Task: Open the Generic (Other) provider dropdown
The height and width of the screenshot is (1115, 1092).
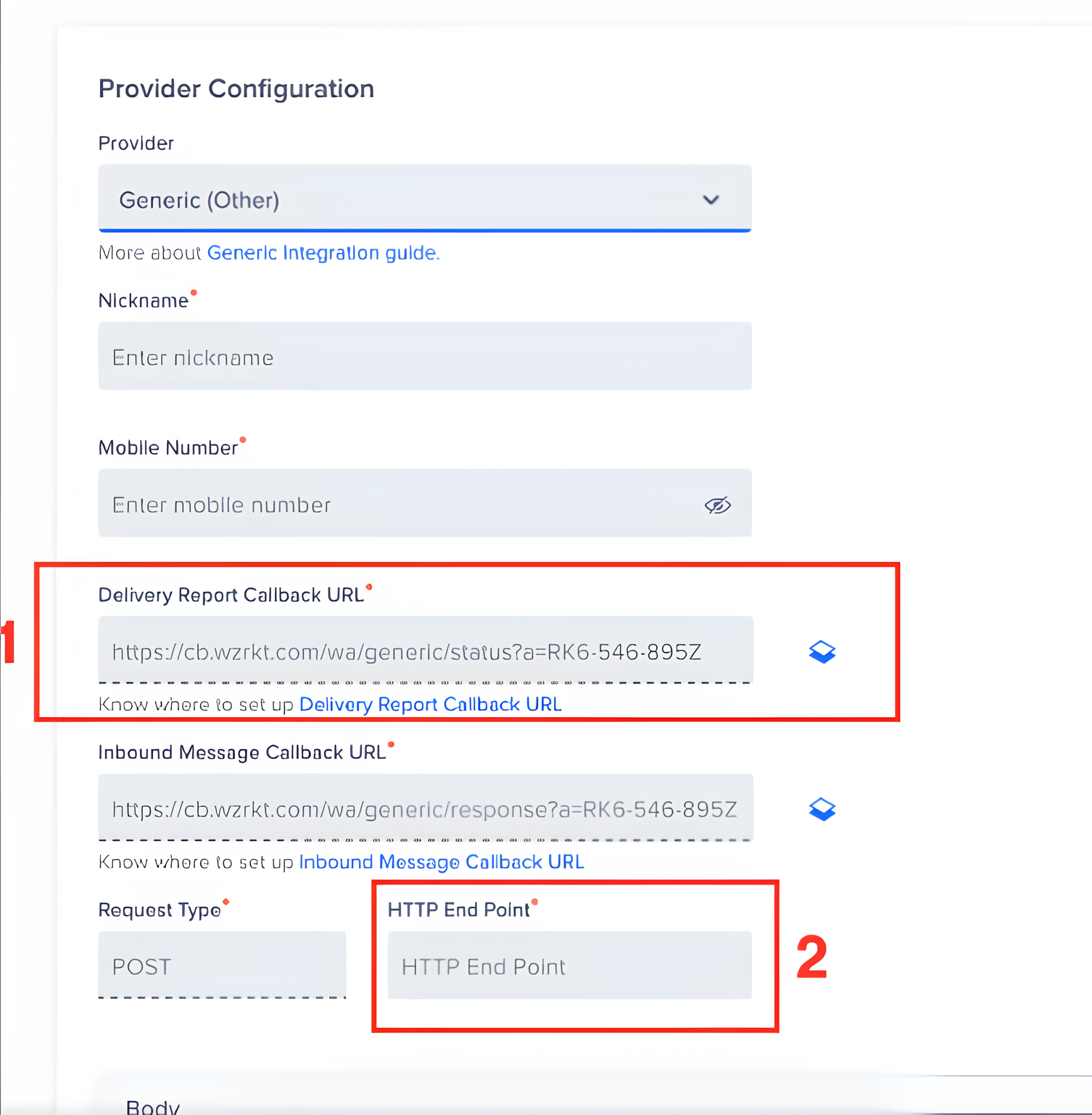Action: (x=424, y=199)
